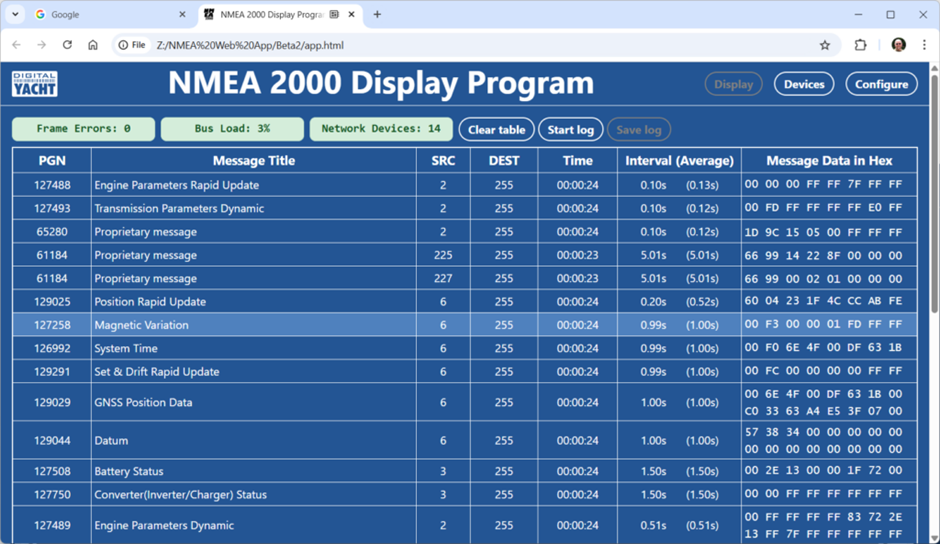Open the Devices view
This screenshot has width=940, height=544.
point(803,85)
